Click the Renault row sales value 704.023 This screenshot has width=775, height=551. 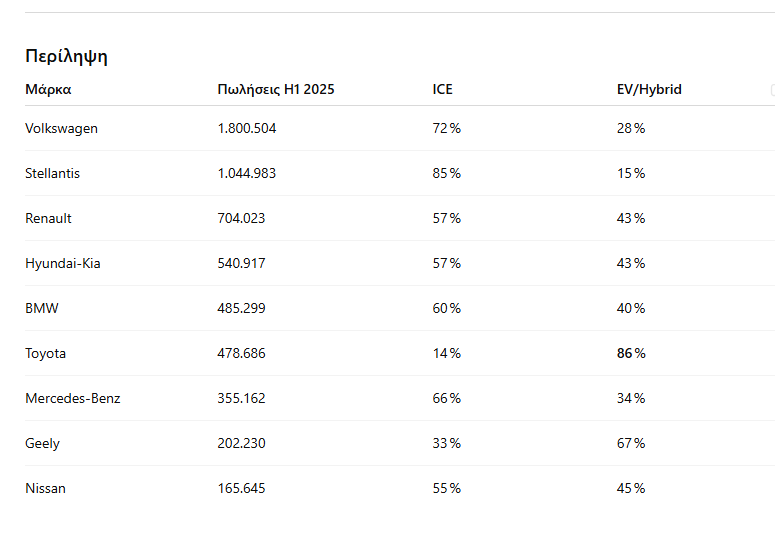point(241,219)
